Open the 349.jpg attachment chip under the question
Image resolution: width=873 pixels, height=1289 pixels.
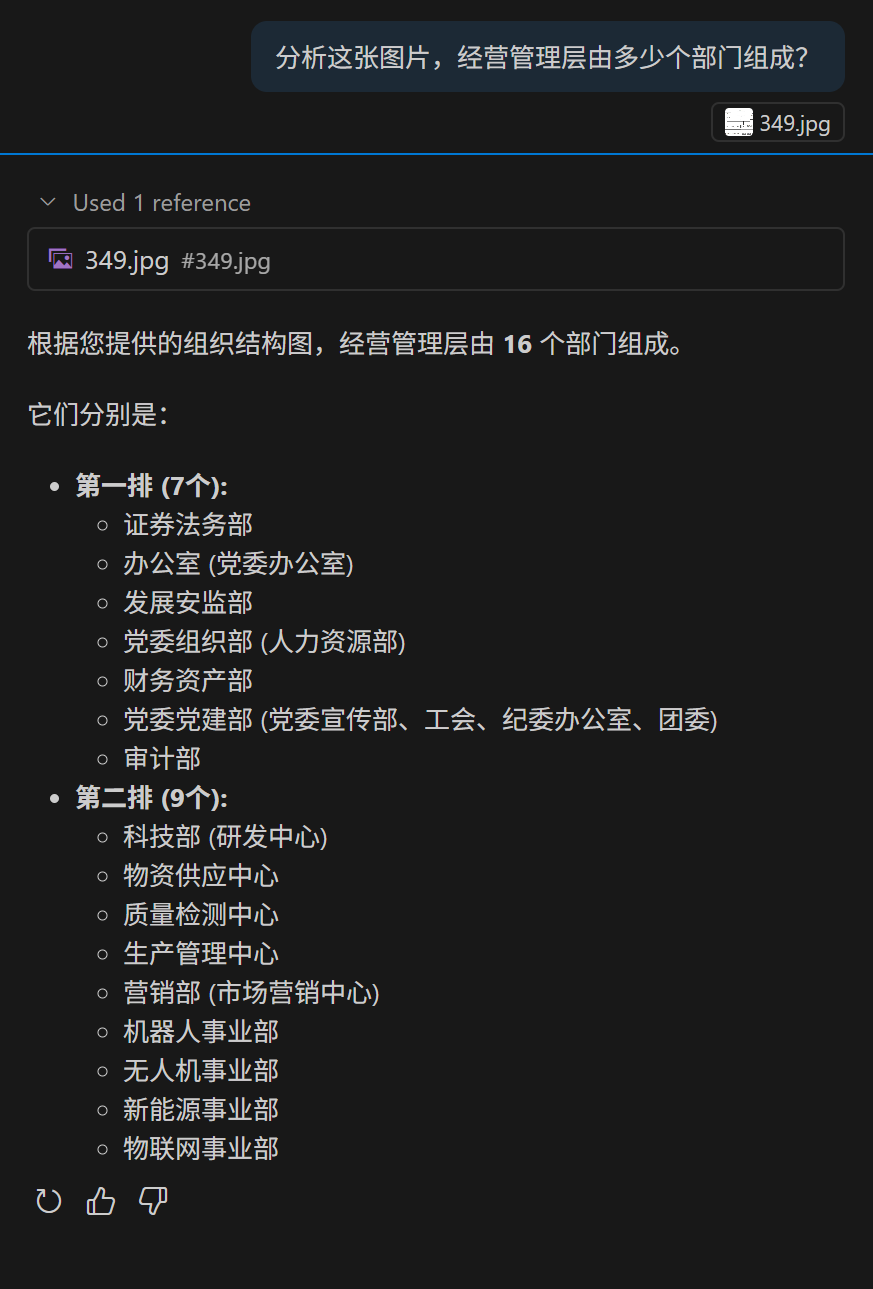point(778,123)
